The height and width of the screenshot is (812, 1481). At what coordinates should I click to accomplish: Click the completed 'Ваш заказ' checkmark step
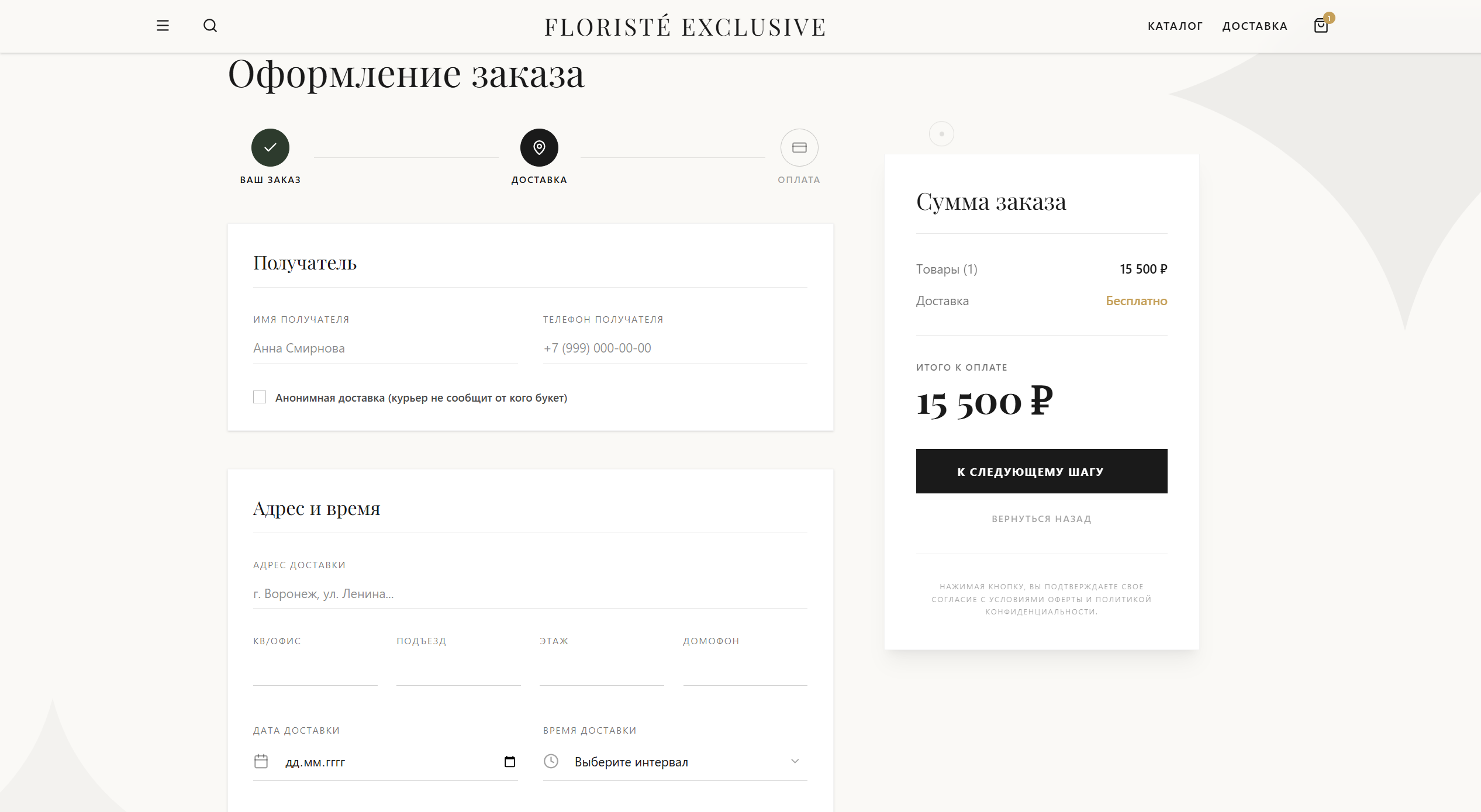coord(270,147)
